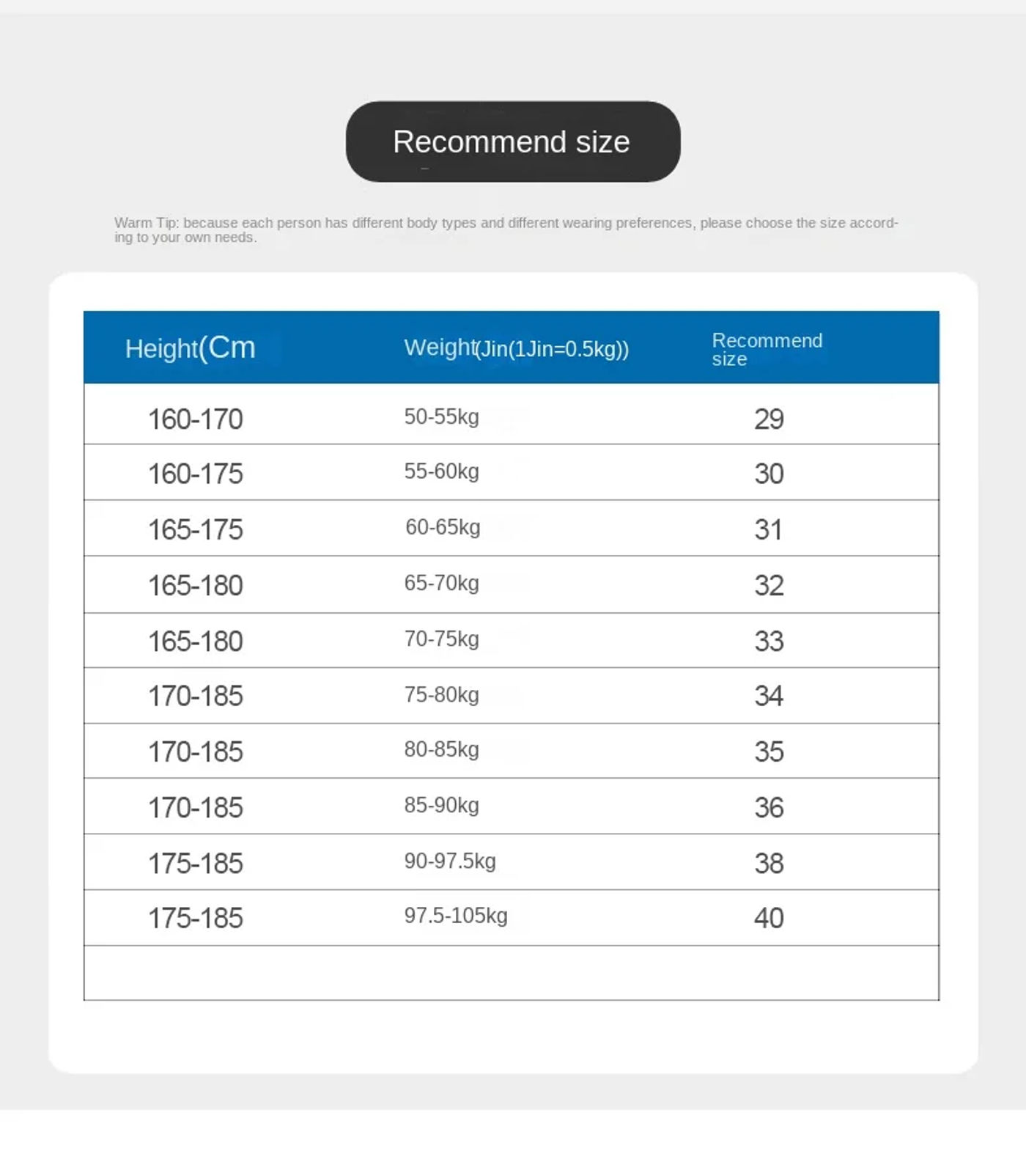Click recommended size 38

coord(769,863)
